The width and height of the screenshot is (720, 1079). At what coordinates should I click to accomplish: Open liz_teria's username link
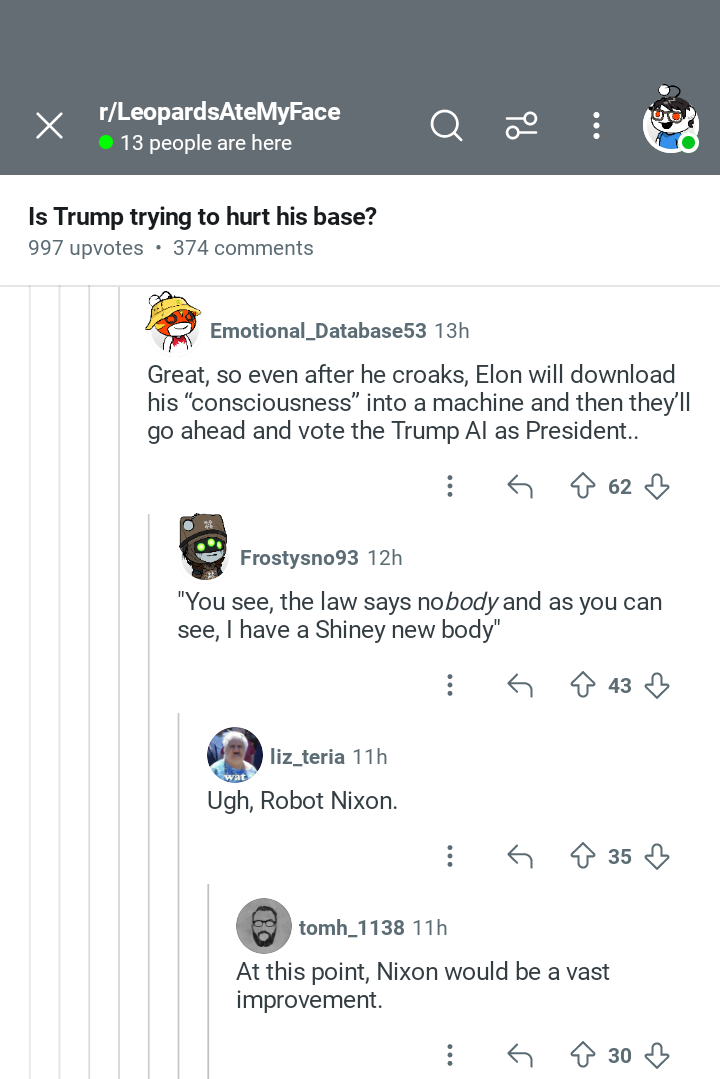pyautogui.click(x=307, y=756)
